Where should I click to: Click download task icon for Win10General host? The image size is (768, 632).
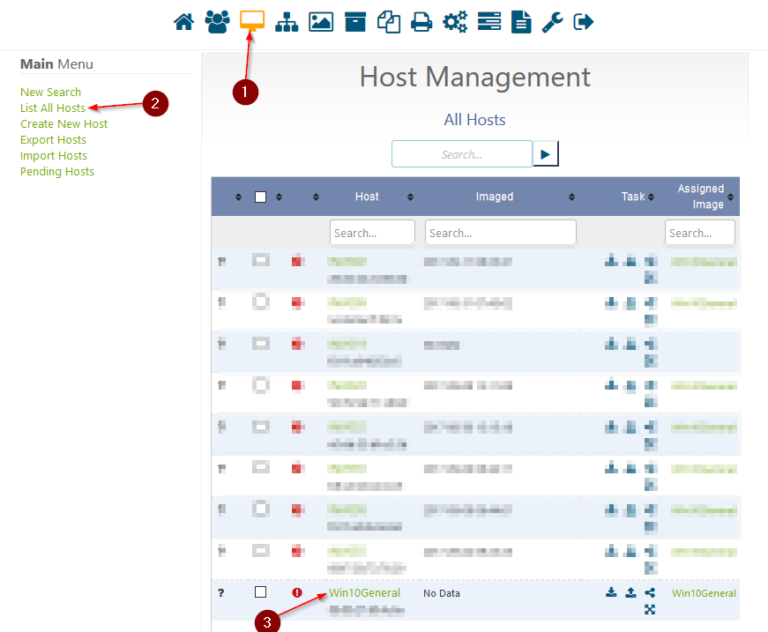tap(611, 592)
